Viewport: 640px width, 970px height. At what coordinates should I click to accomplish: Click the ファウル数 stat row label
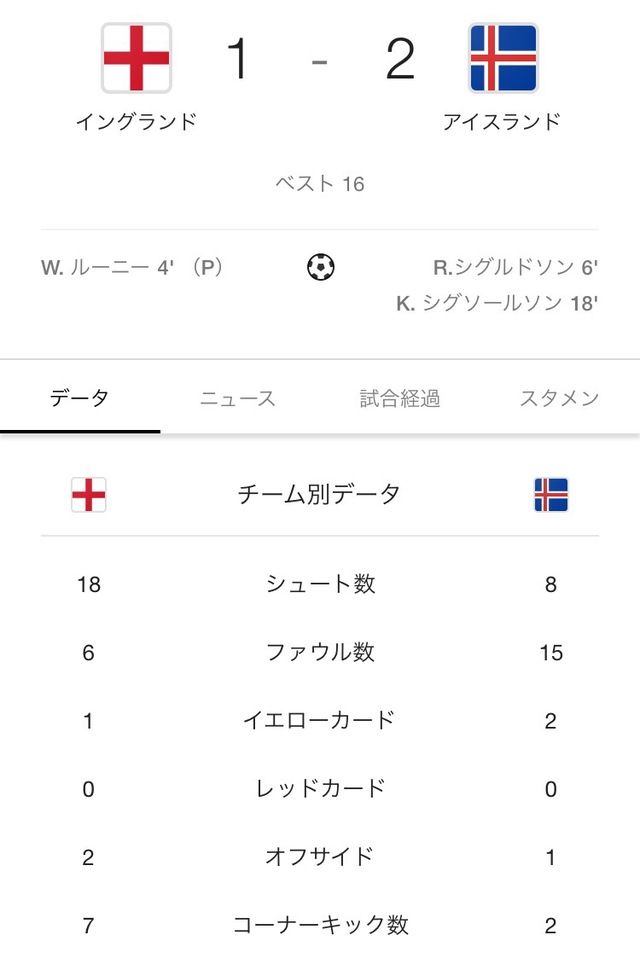tap(320, 652)
